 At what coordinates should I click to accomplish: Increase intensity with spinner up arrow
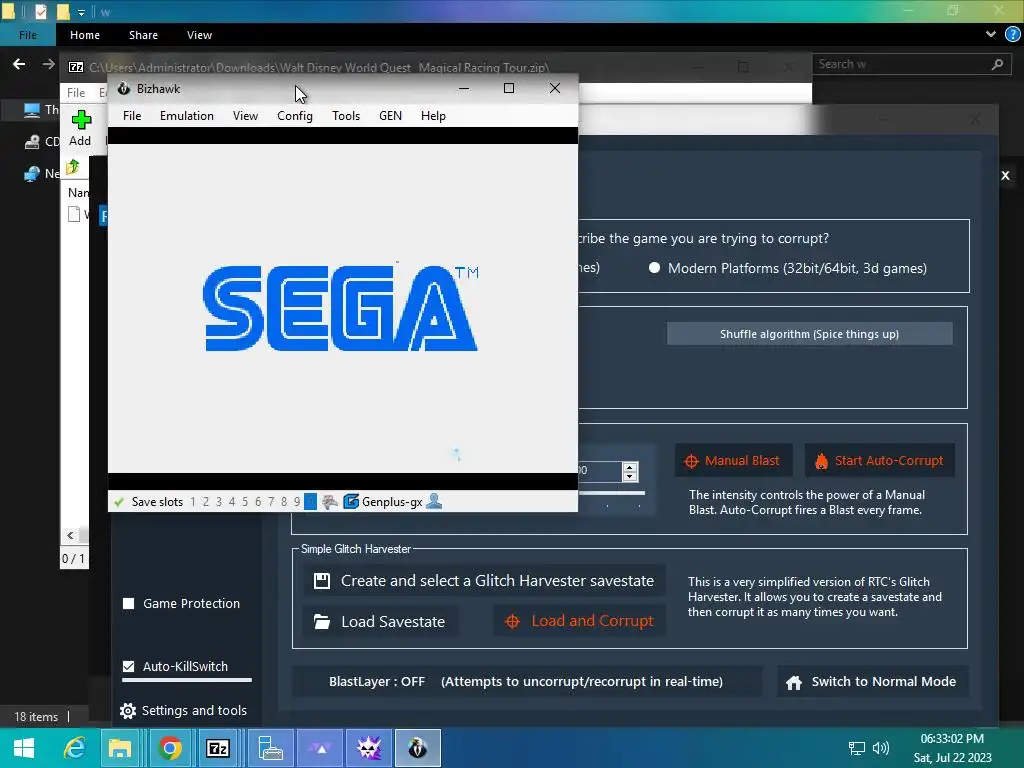tap(630, 466)
